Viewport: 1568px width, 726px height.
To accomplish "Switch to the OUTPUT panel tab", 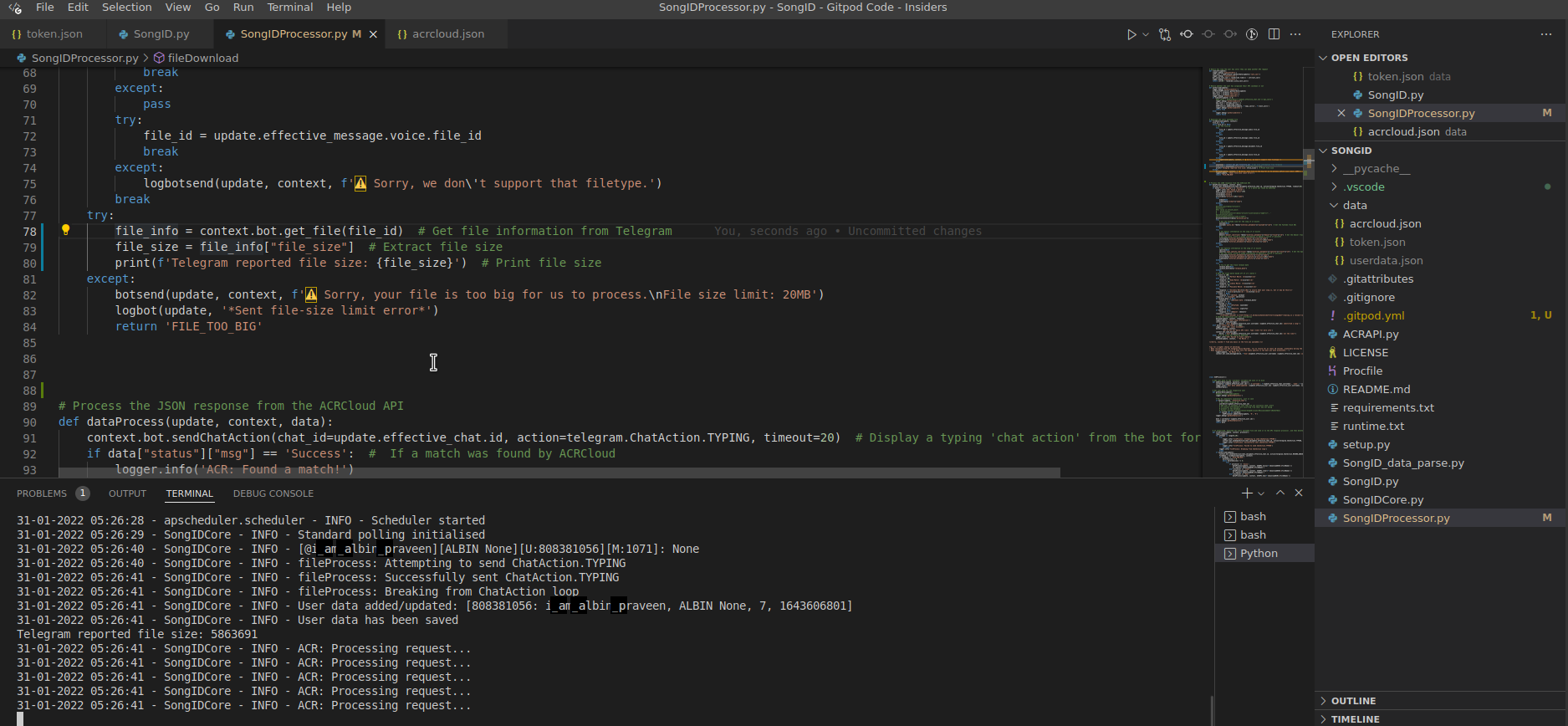I will coord(127,493).
